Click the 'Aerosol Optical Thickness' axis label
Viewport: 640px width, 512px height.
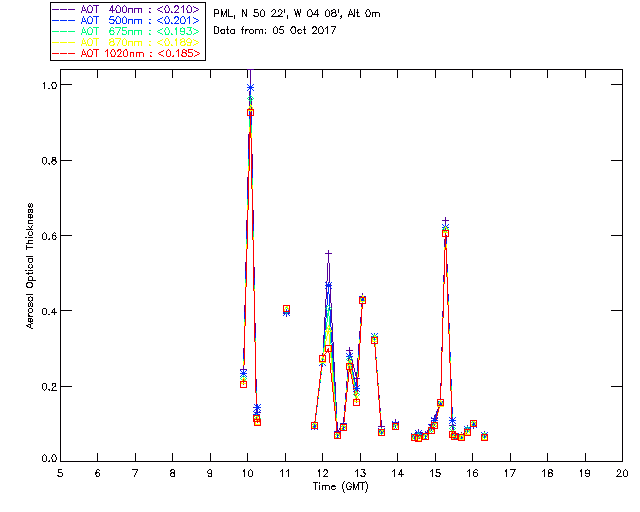pyautogui.click(x=30, y=266)
